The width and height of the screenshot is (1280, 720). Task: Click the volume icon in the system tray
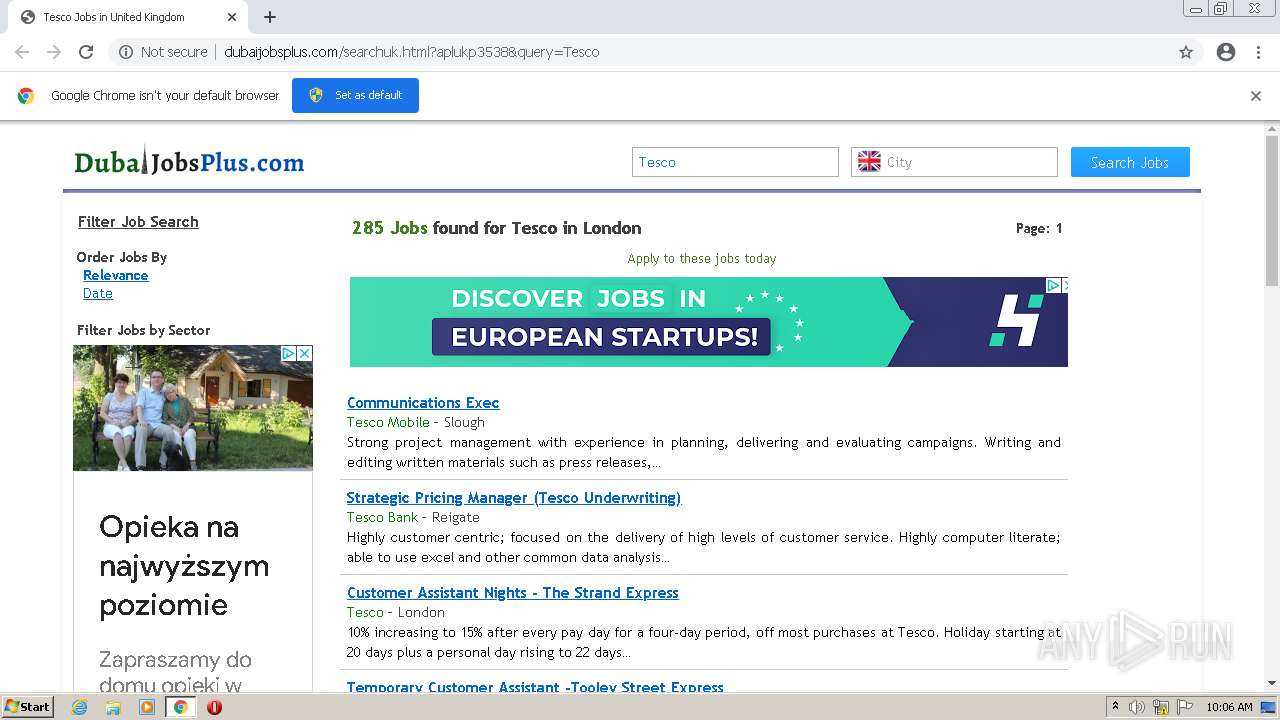pos(1137,707)
